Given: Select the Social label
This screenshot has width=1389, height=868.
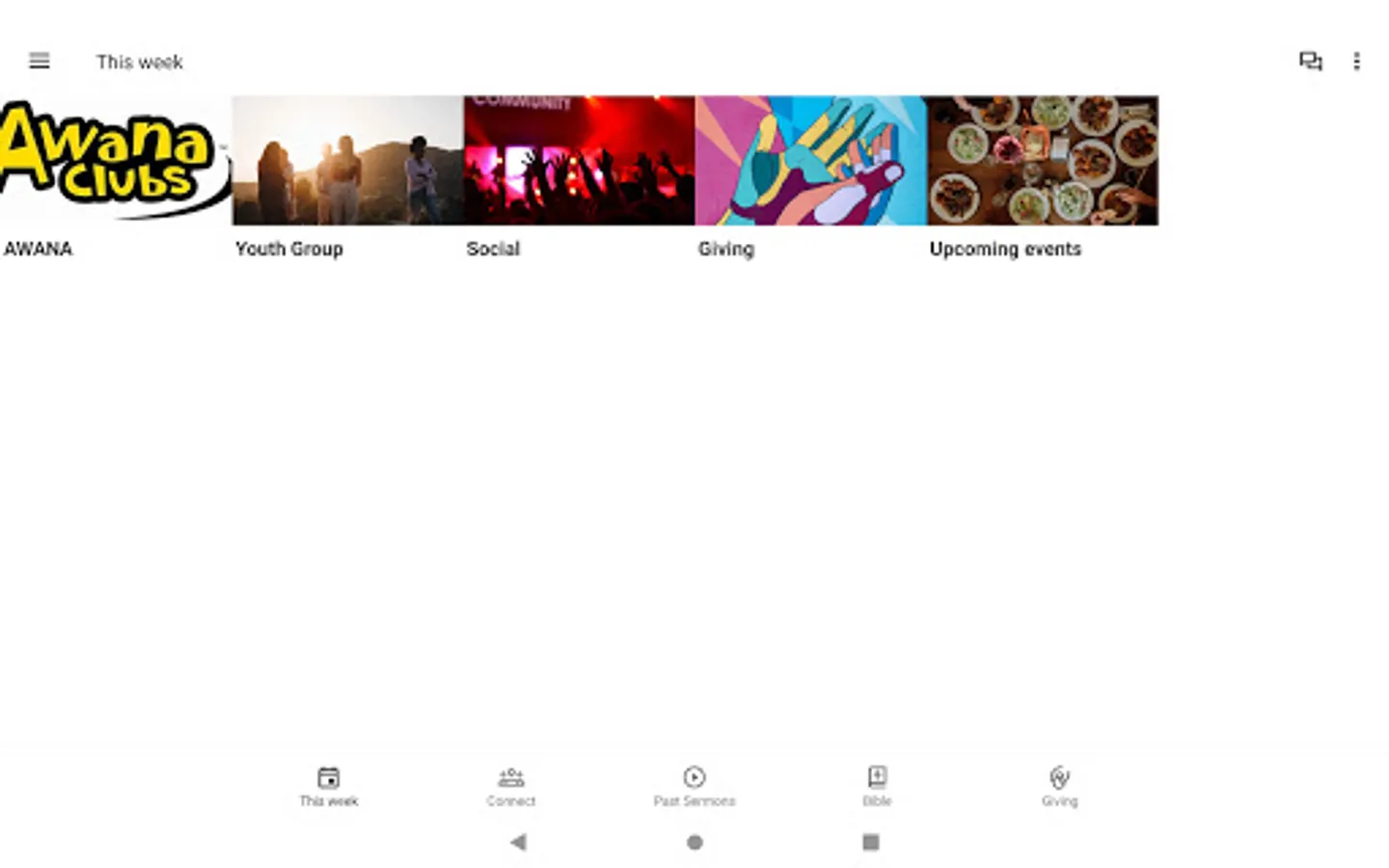Looking at the screenshot, I should pos(493,249).
